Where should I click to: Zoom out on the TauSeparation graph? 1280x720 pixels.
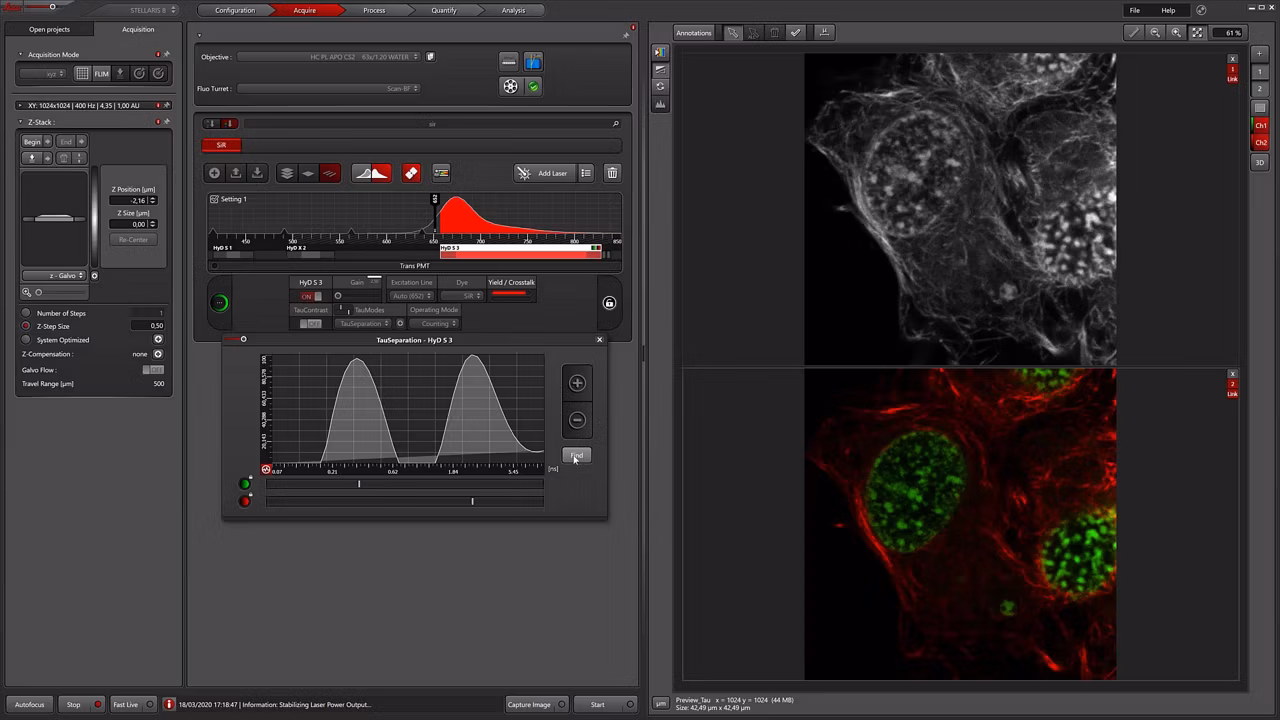577,420
